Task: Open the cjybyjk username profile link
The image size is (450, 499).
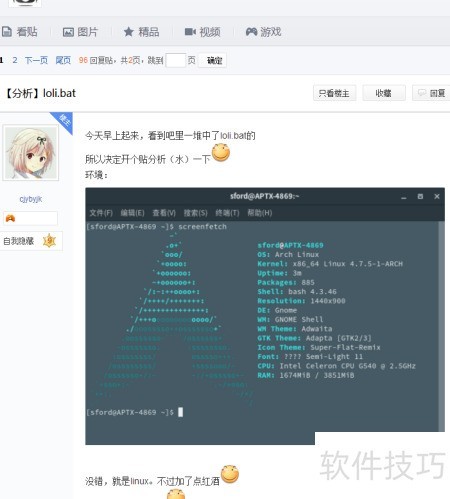Action: (x=31, y=199)
